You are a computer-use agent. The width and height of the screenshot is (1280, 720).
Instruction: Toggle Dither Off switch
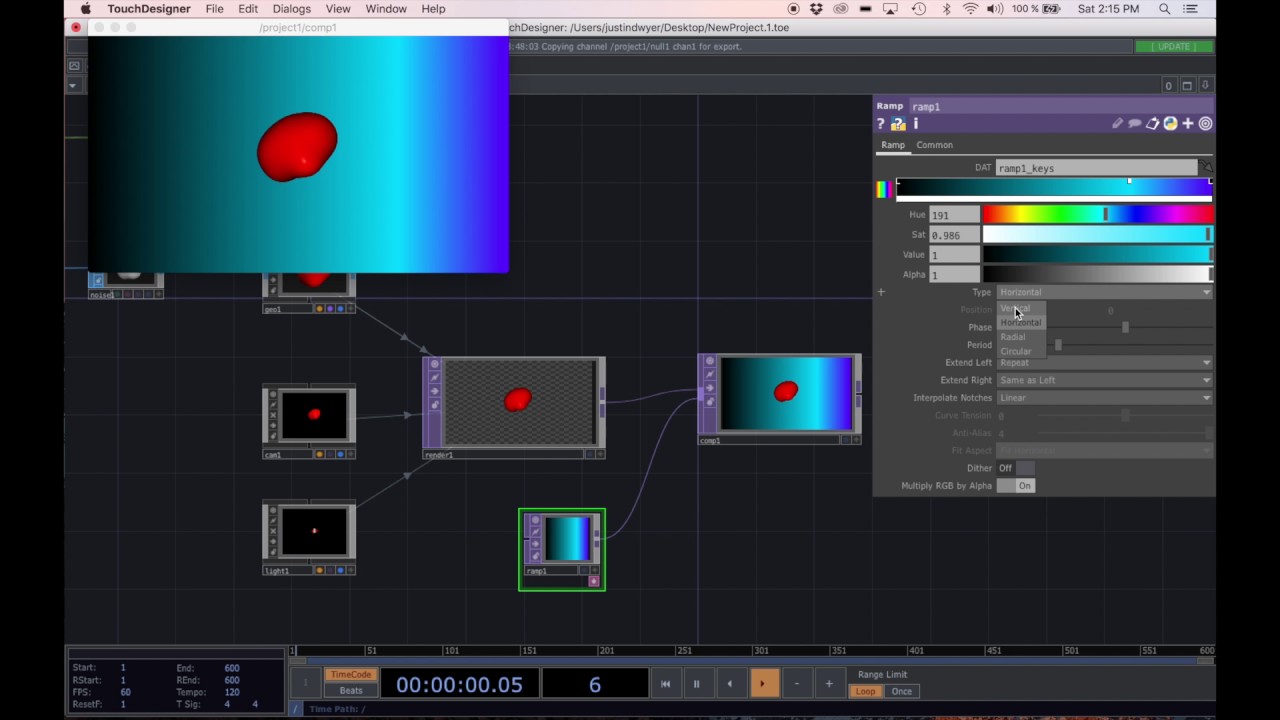click(1015, 468)
